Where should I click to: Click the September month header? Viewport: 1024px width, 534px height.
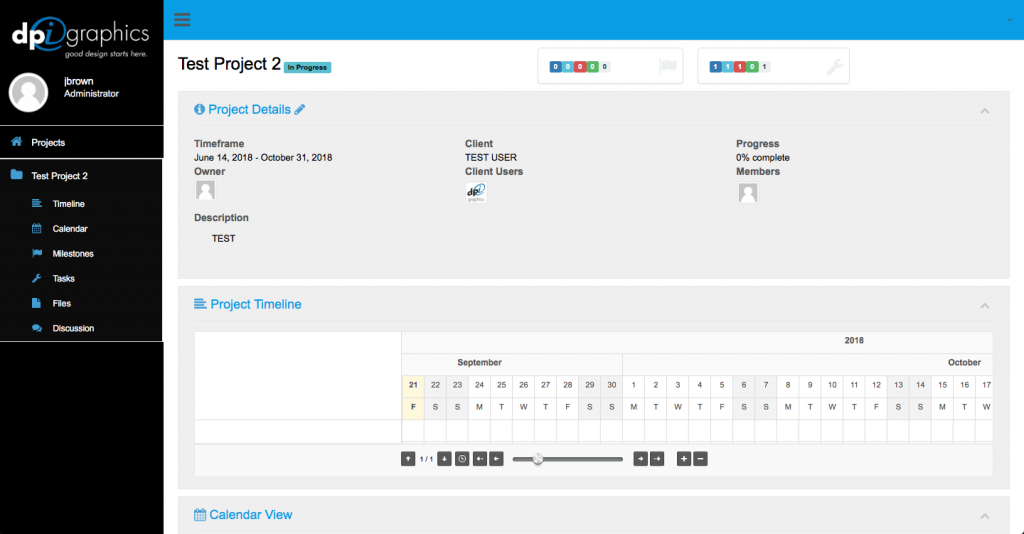[479, 362]
